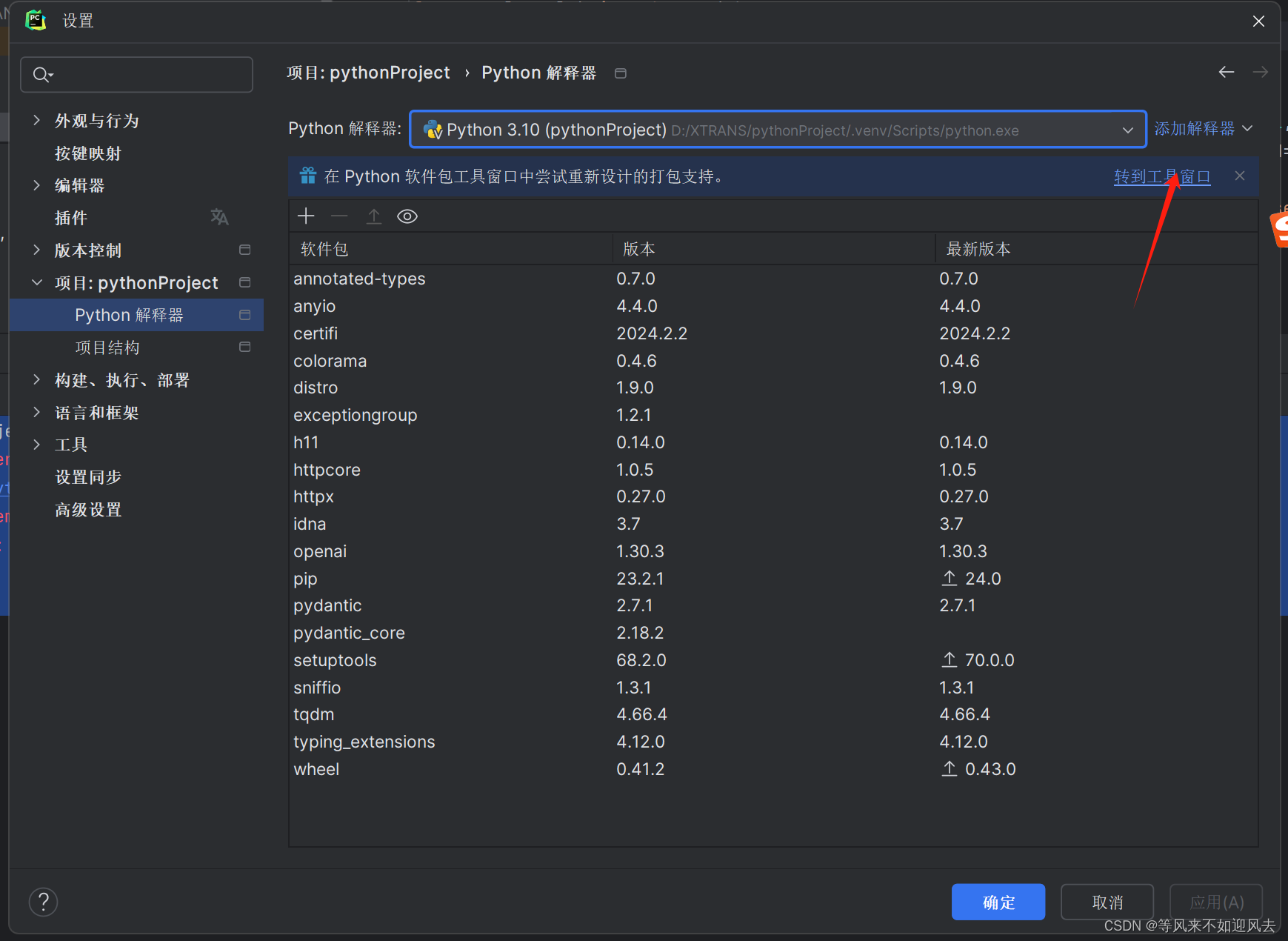Select the colorama package row
The image size is (1288, 941).
[773, 361]
